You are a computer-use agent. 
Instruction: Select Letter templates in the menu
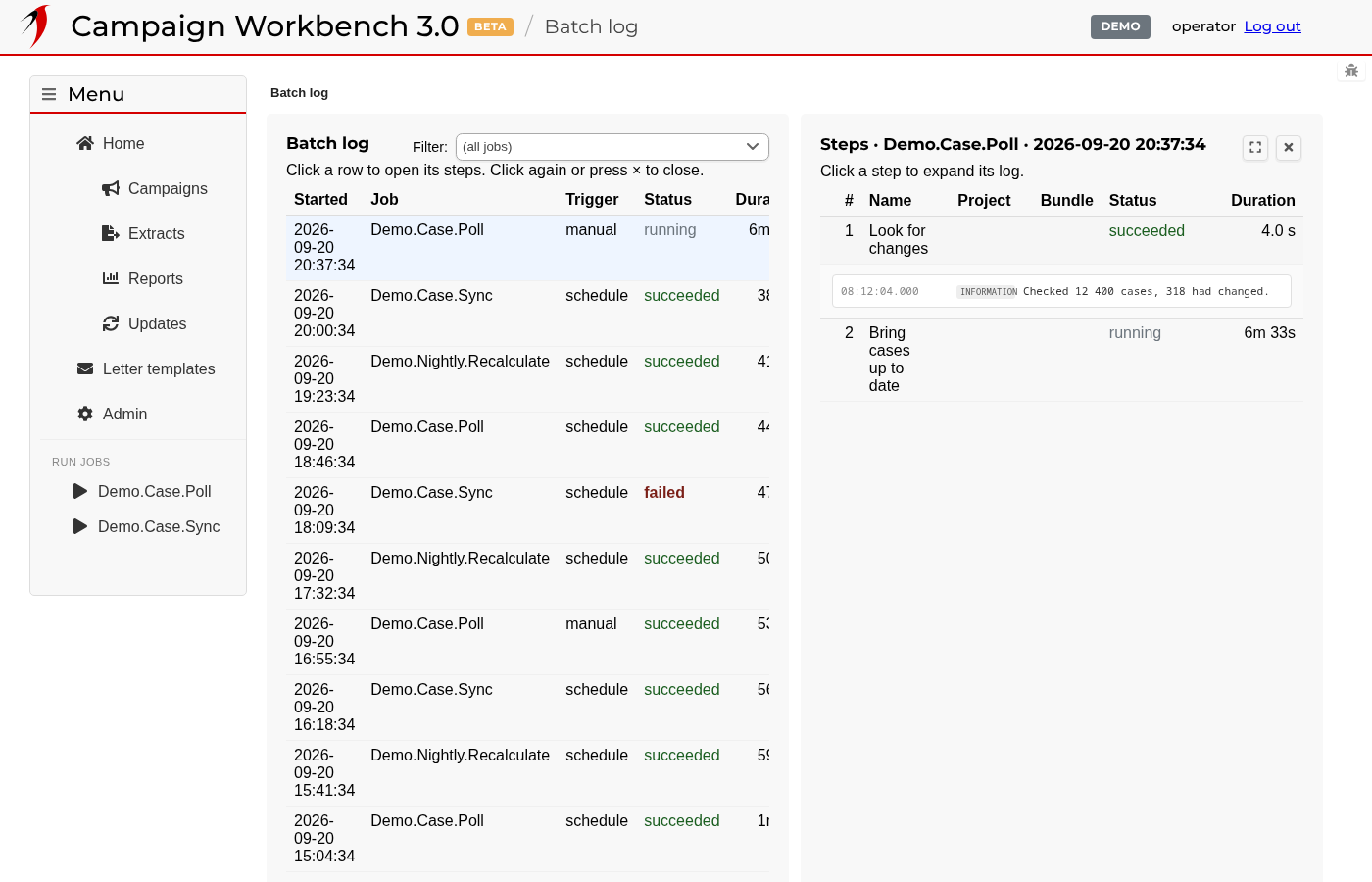159,368
